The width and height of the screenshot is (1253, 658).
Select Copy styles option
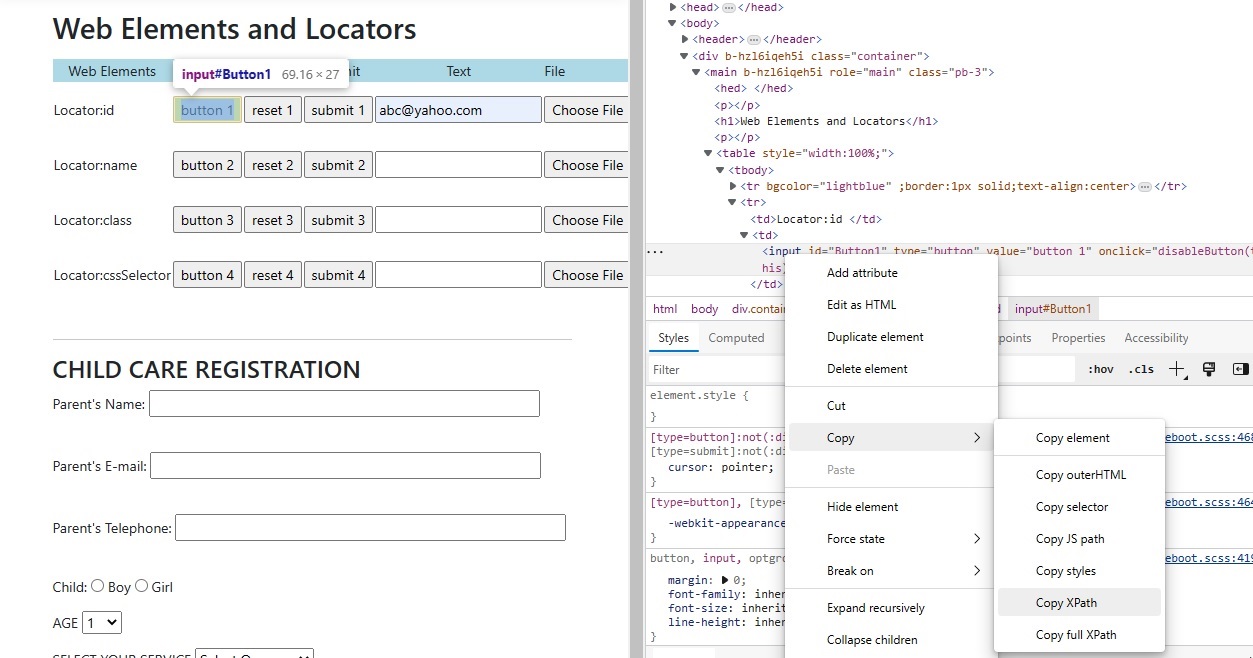click(1079, 571)
